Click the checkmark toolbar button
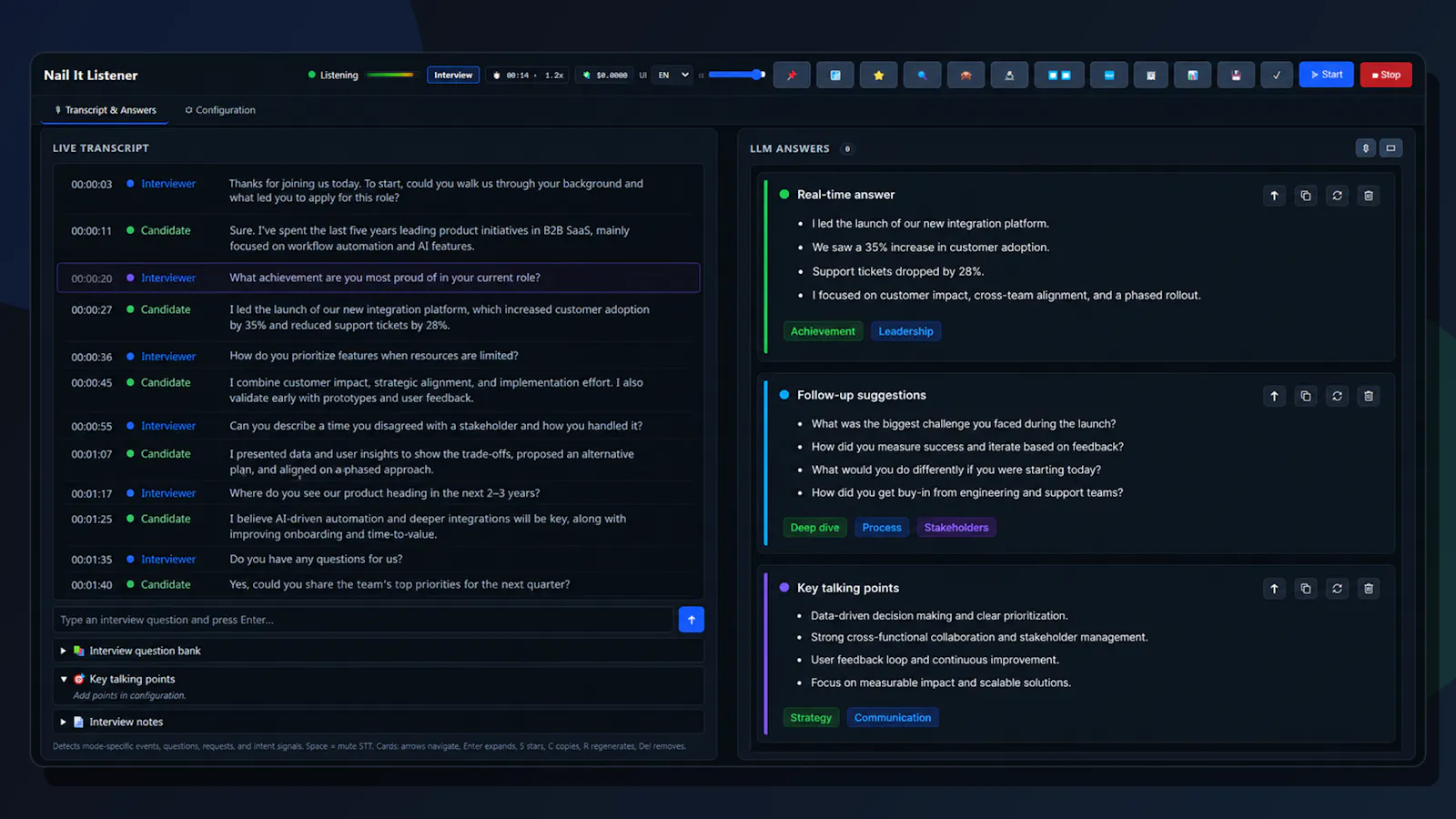Viewport: 1456px width, 819px height. point(1277,75)
